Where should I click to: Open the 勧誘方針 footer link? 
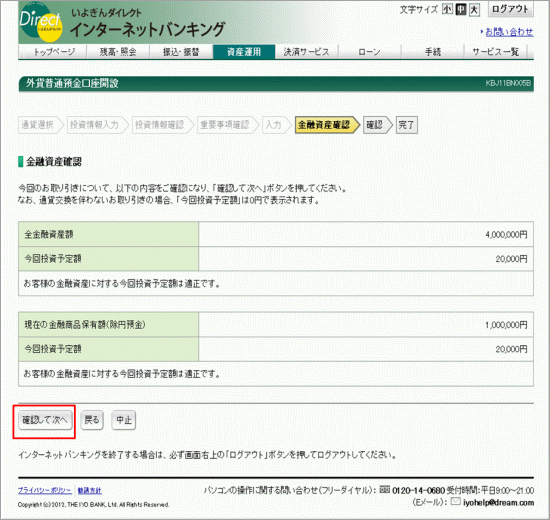89,491
